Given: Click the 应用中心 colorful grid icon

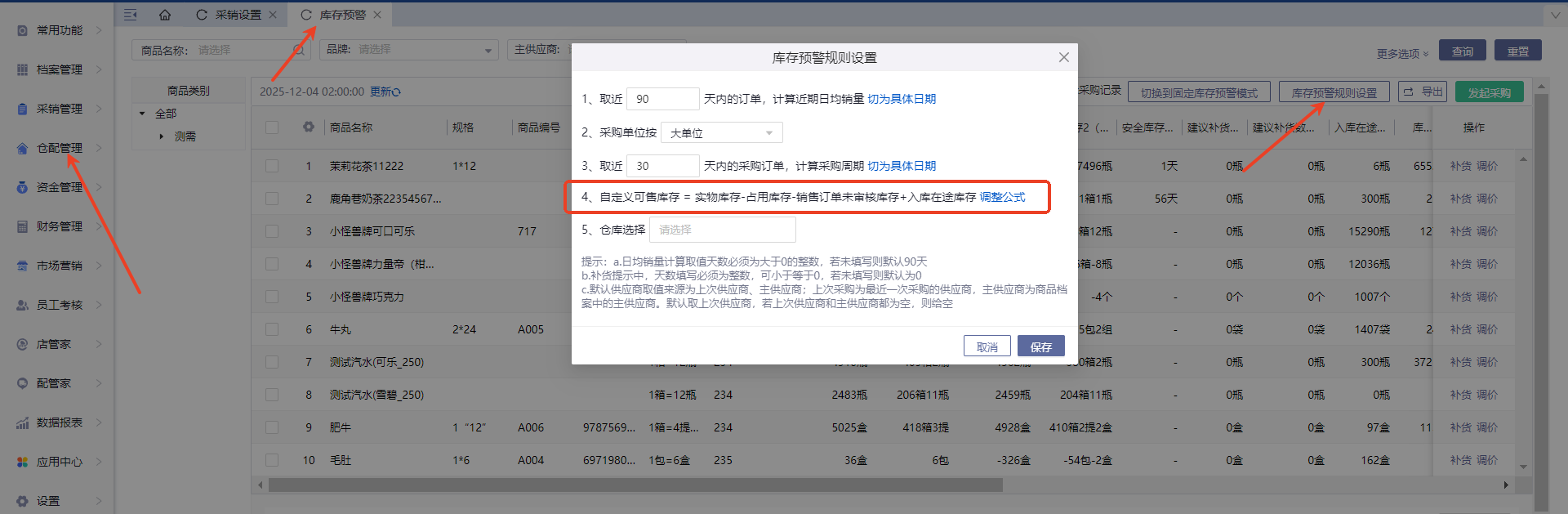Looking at the screenshot, I should click(22, 462).
